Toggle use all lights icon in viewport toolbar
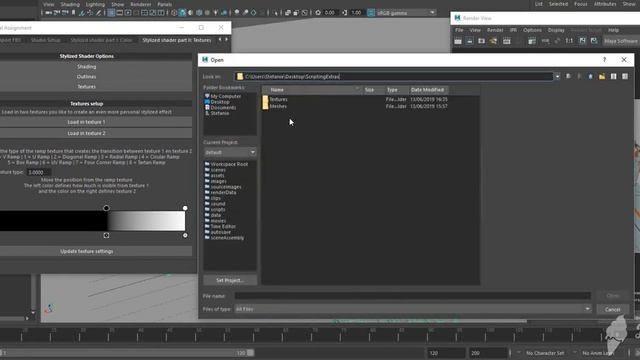 point(216,13)
